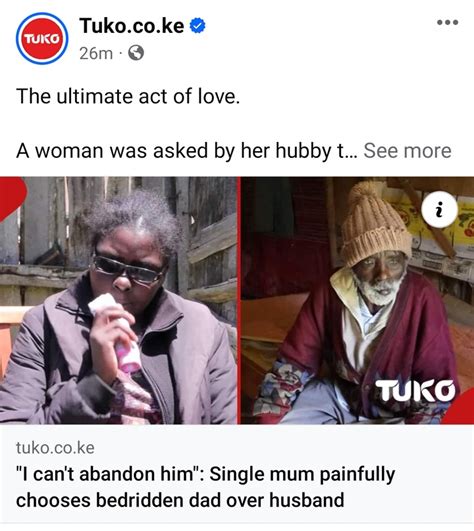Tap the tuko.co.ke domain label
Screen dimensions: 474x531
point(55,448)
